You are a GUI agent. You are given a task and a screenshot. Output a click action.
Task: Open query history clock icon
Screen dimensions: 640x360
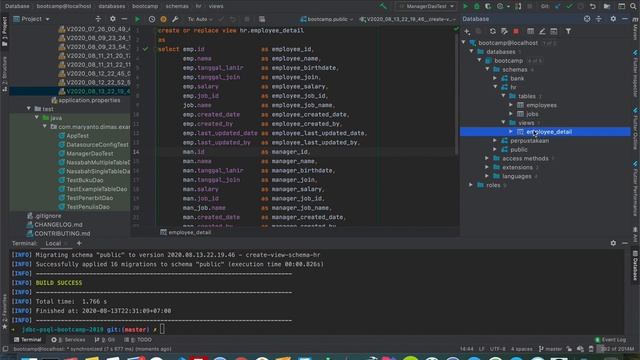[152, 19]
